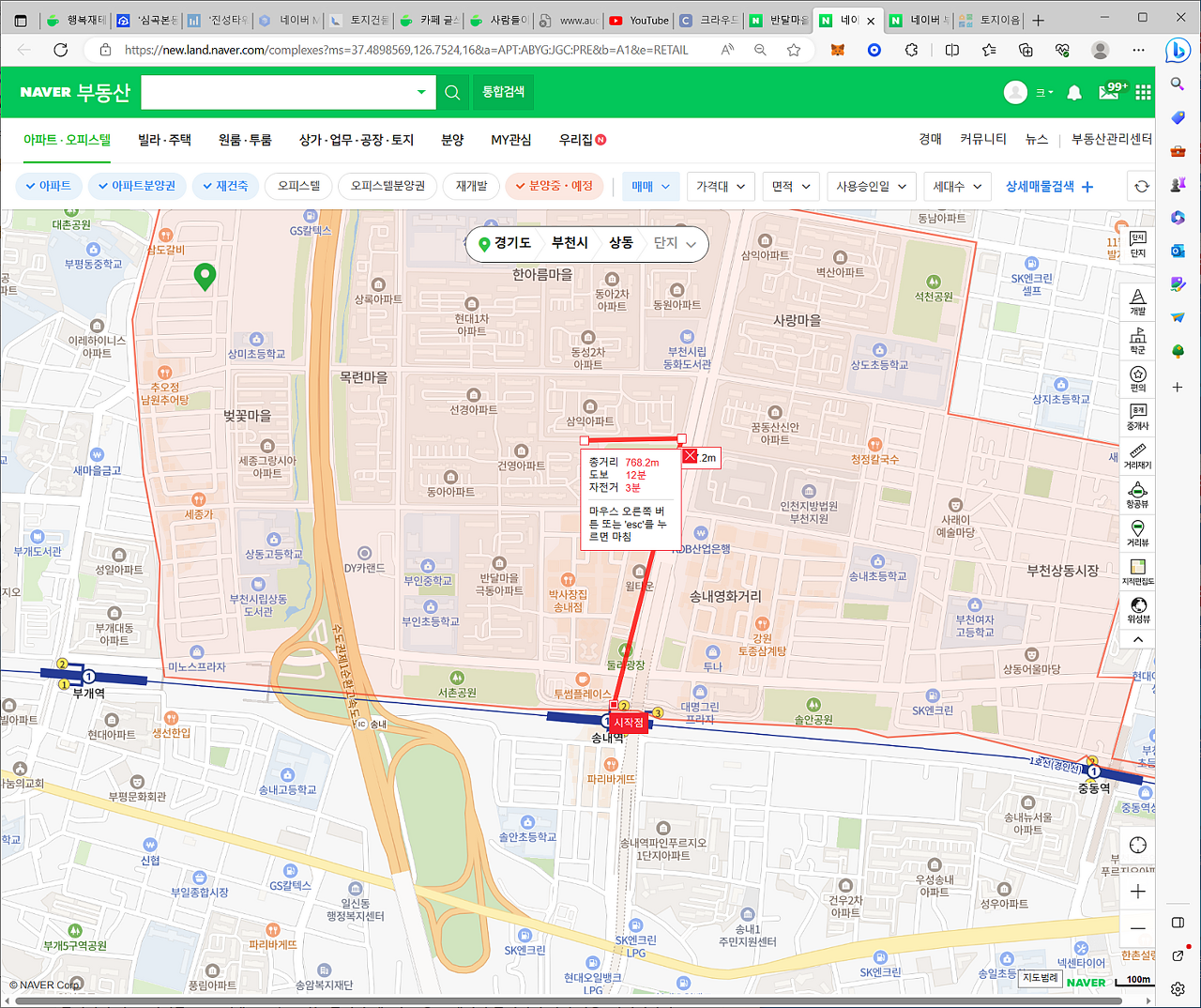This screenshot has width=1201, height=1008.
Task: Toggle the 재건축 filter
Action: coord(225,186)
